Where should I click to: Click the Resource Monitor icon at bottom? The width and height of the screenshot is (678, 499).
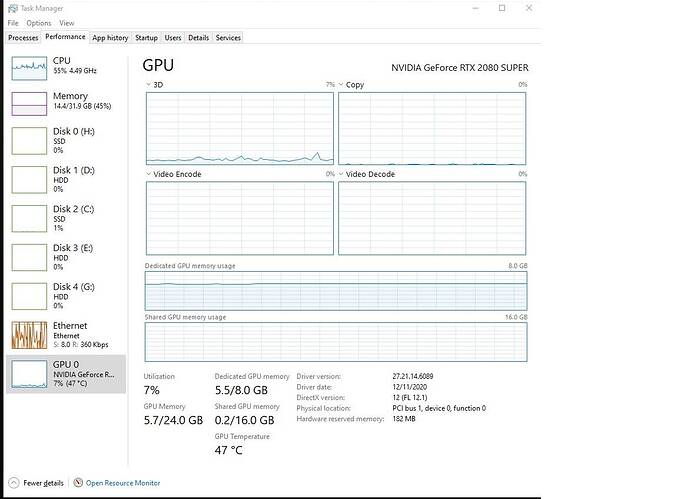coord(78,483)
